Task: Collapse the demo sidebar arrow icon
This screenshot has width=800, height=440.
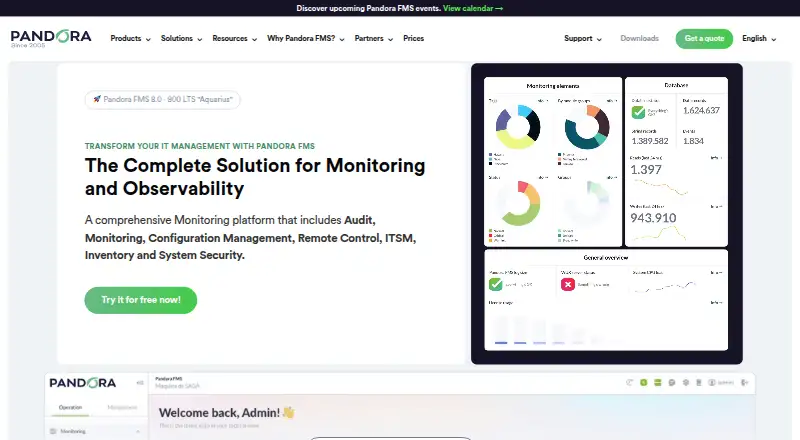Action: 140,383
